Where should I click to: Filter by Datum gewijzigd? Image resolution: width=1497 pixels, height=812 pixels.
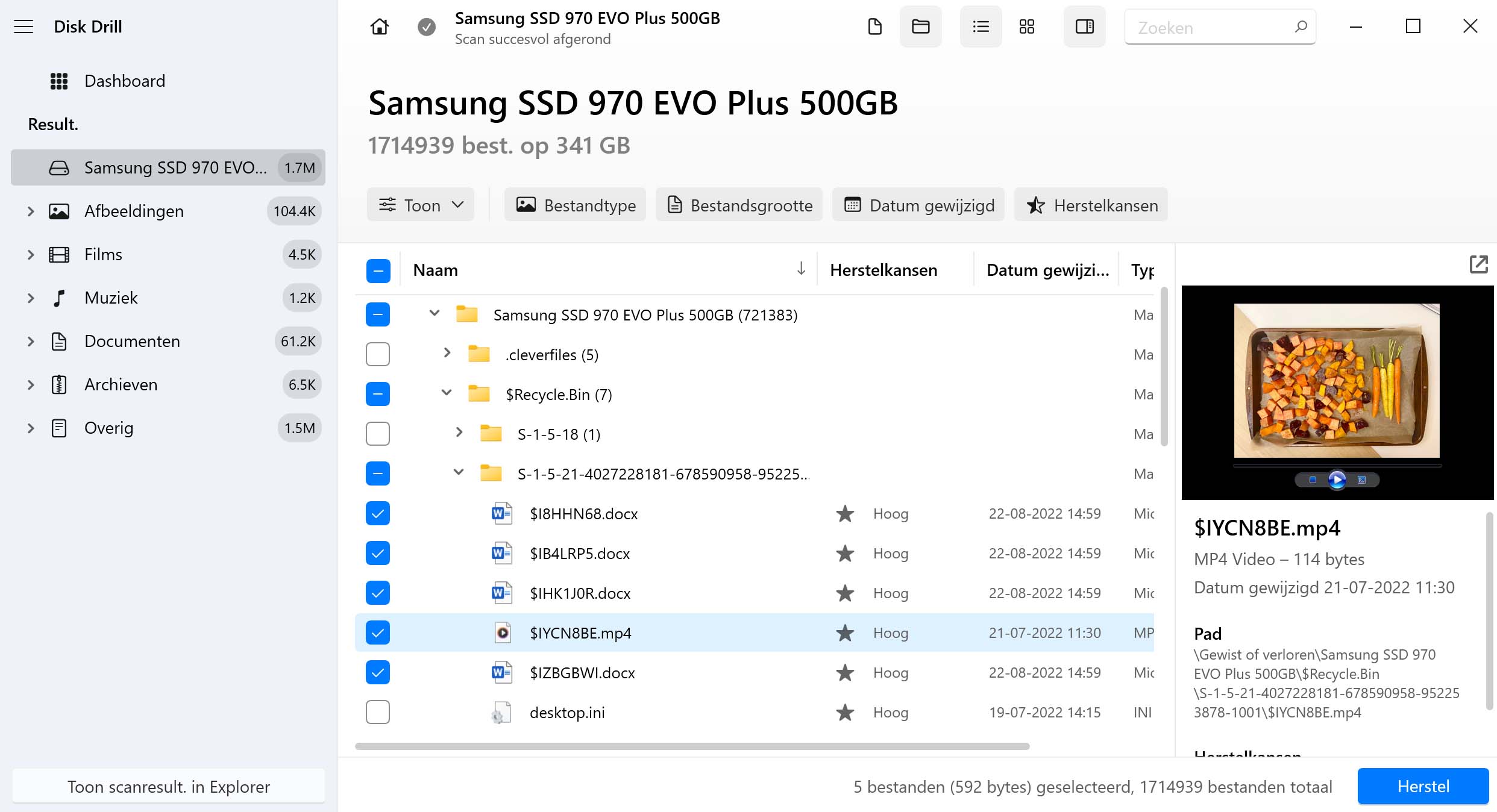[x=918, y=205]
